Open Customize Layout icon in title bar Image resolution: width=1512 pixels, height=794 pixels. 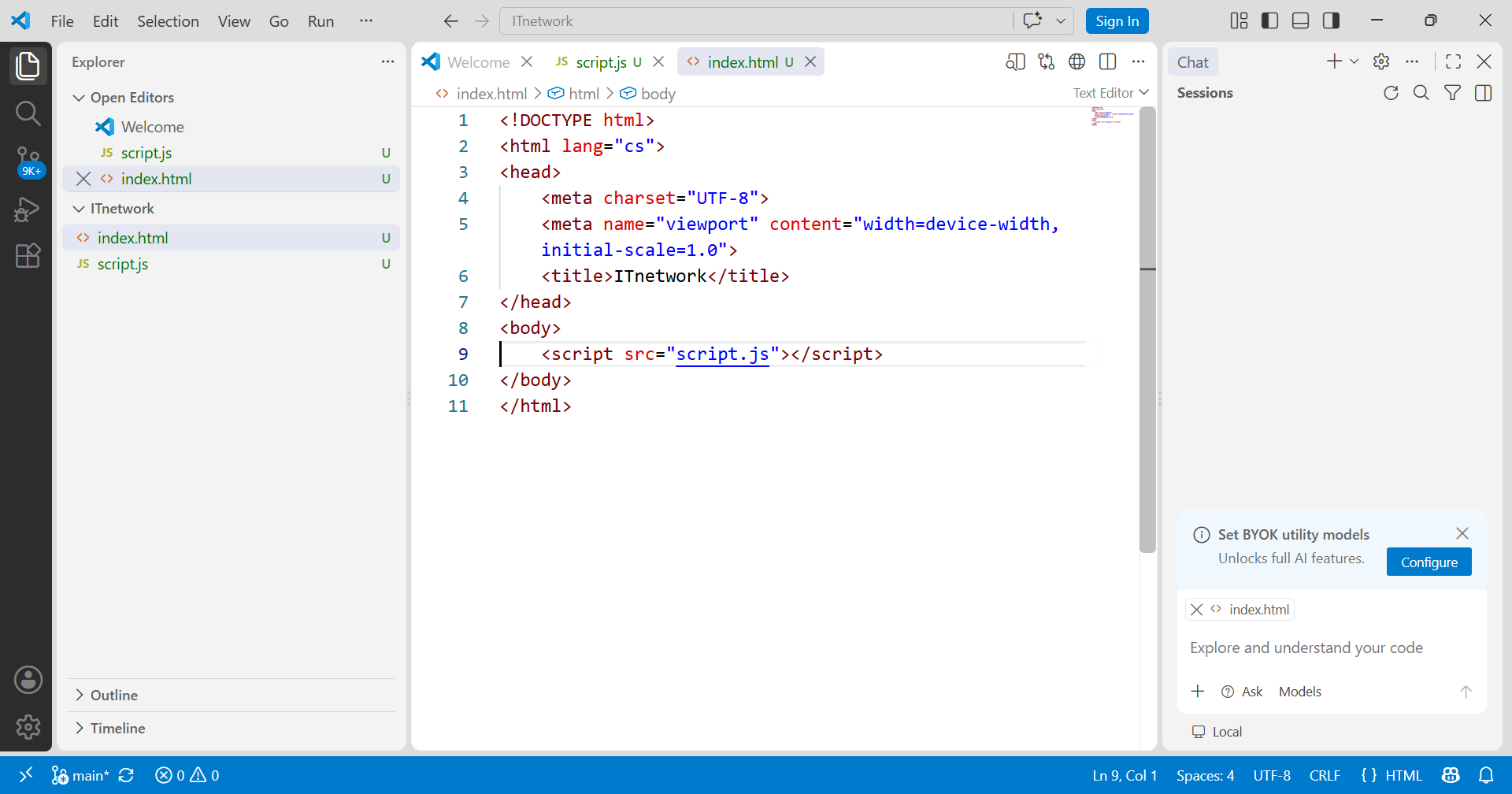1239,20
